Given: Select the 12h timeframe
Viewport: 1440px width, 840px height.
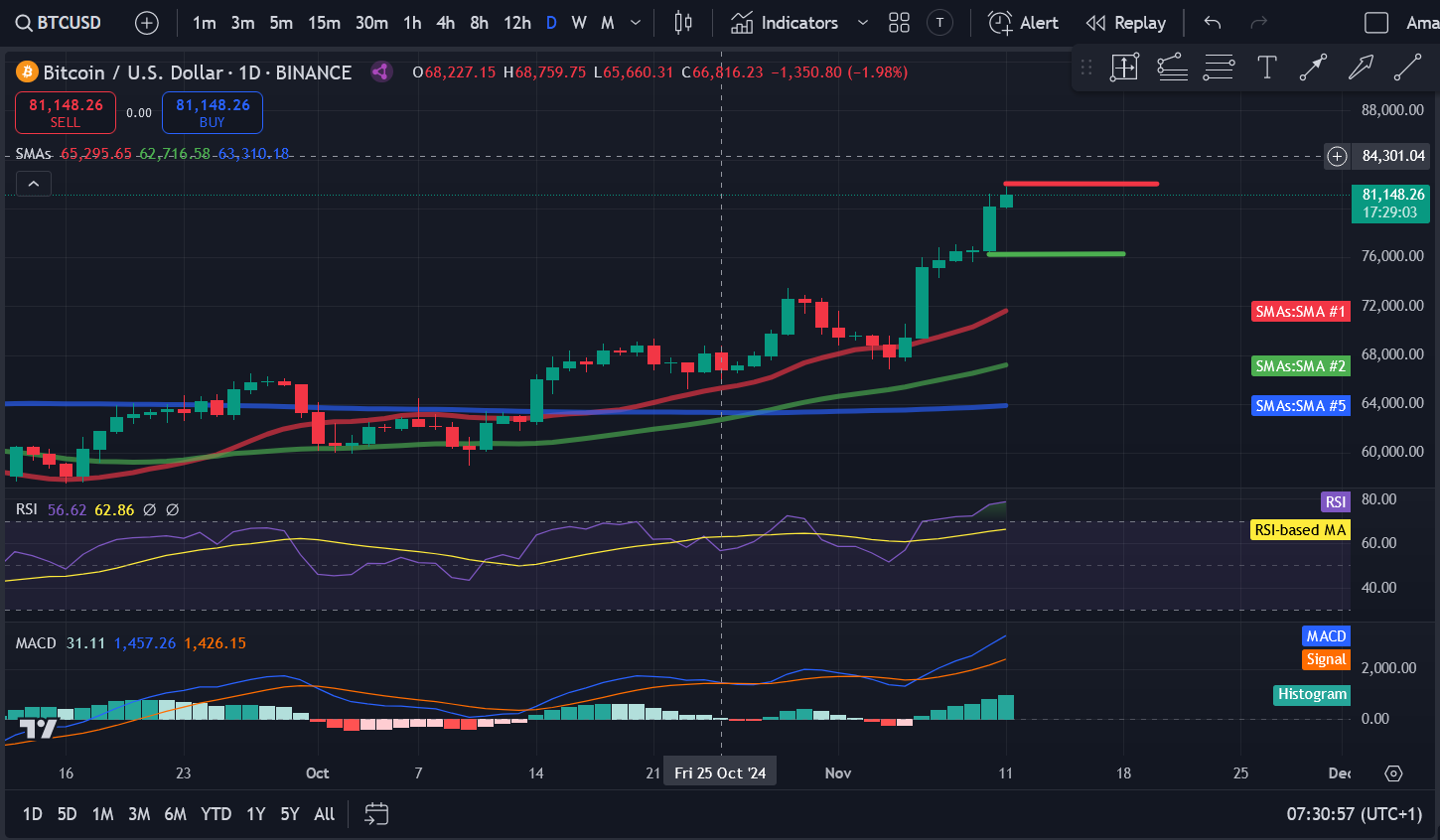Looking at the screenshot, I should [x=516, y=23].
